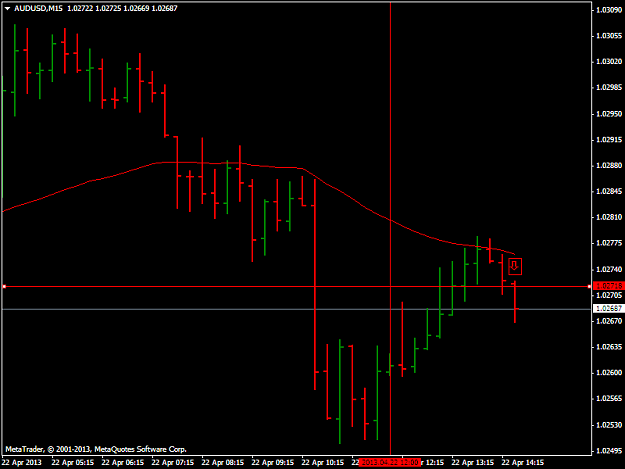Click the 1.03020 price scale label
This screenshot has height=469, width=625.
tap(609, 61)
